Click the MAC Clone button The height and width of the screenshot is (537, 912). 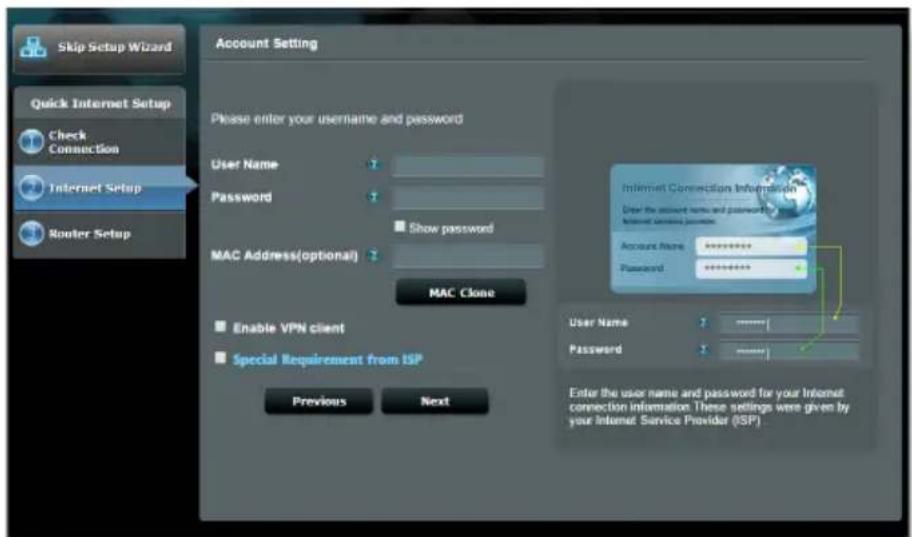[x=461, y=292]
